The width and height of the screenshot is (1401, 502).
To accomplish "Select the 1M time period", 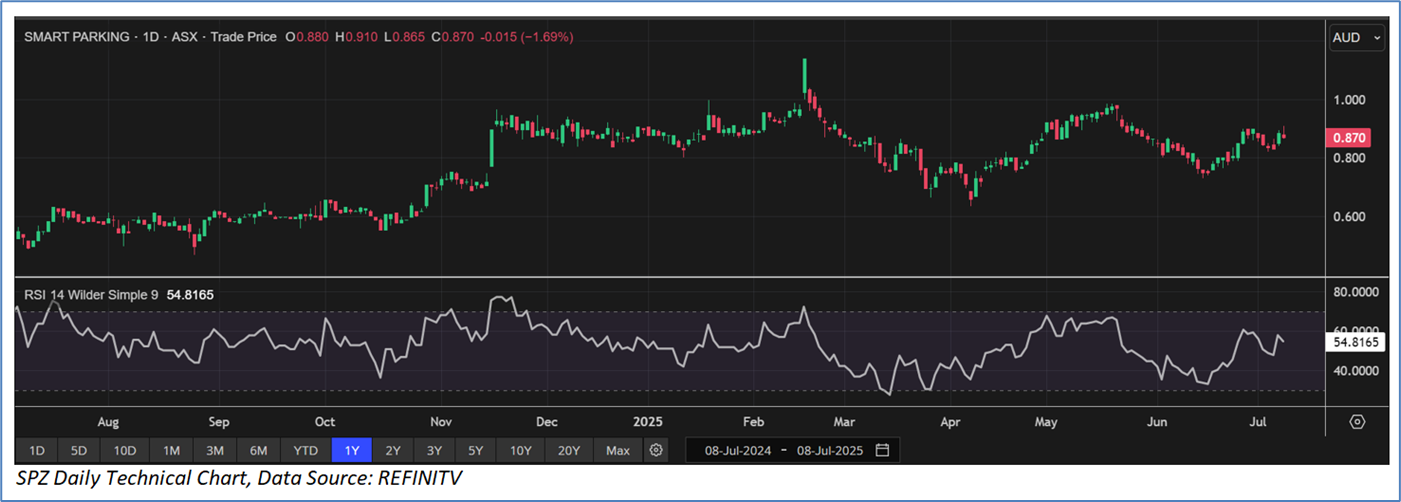I will point(171,450).
